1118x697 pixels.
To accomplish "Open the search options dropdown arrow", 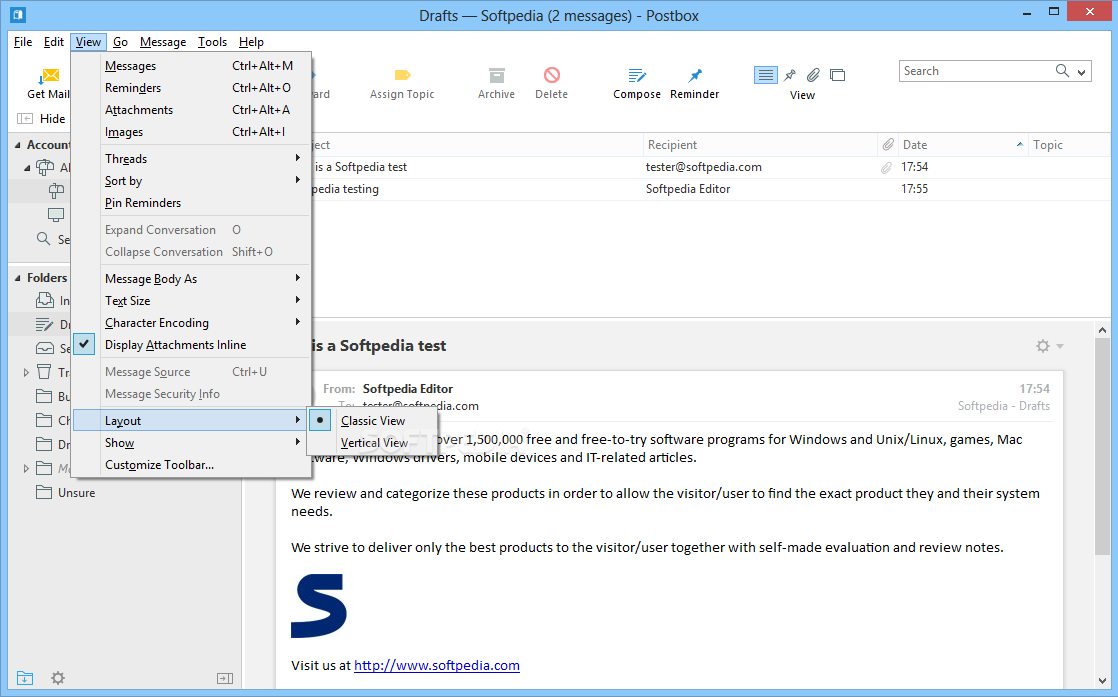I will (x=1082, y=72).
